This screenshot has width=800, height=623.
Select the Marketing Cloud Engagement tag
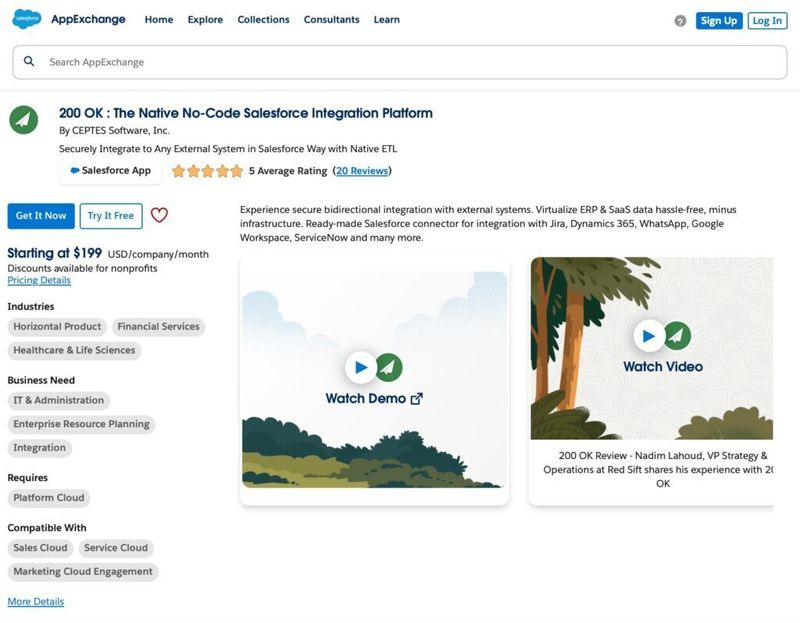83,572
